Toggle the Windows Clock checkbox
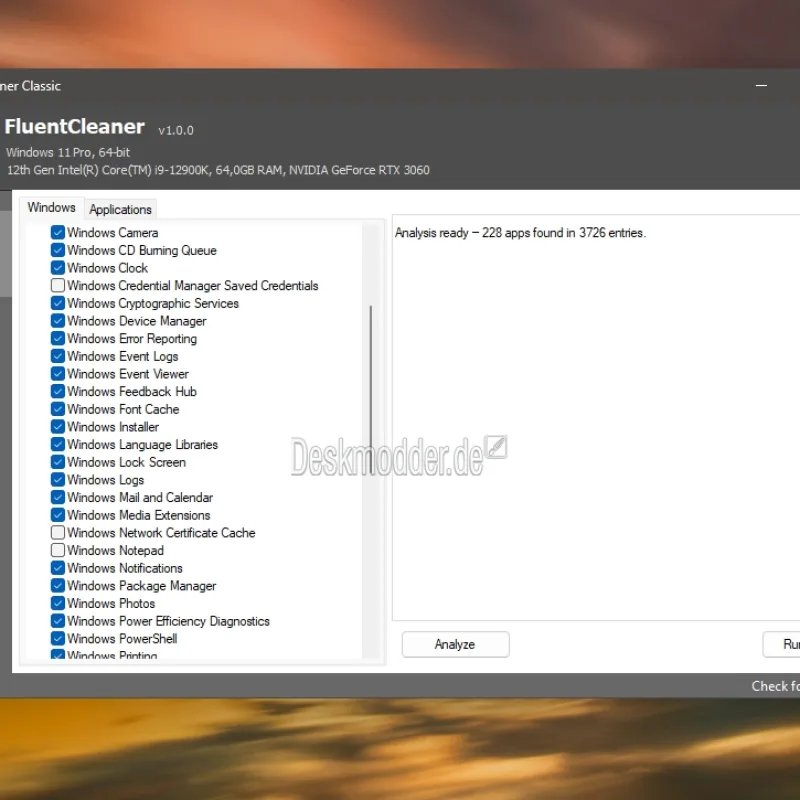Viewport: 800px width, 800px height. pyautogui.click(x=58, y=268)
